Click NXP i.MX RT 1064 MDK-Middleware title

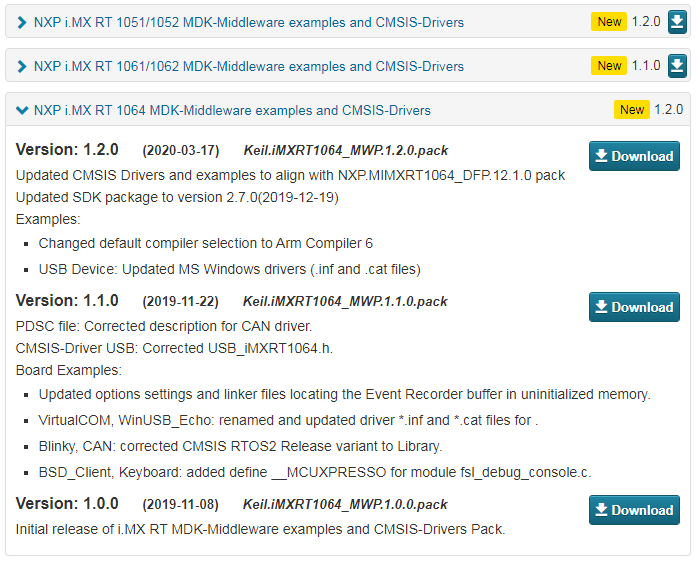(232, 110)
